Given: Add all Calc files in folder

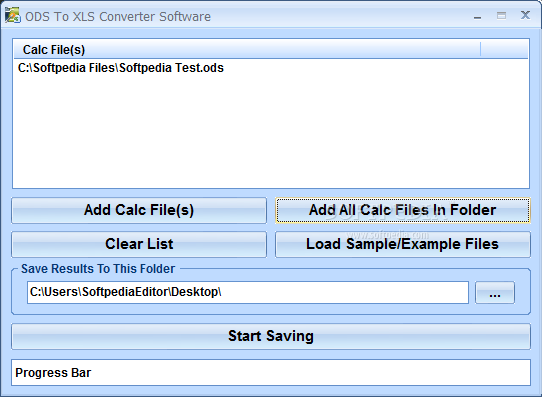Looking at the screenshot, I should pyautogui.click(x=403, y=210).
